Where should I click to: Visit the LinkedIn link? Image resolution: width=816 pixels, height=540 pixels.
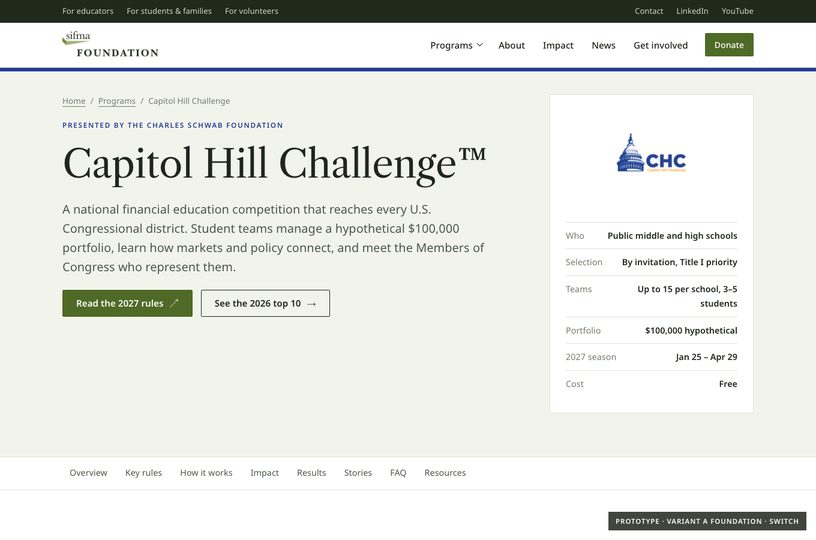pos(692,11)
